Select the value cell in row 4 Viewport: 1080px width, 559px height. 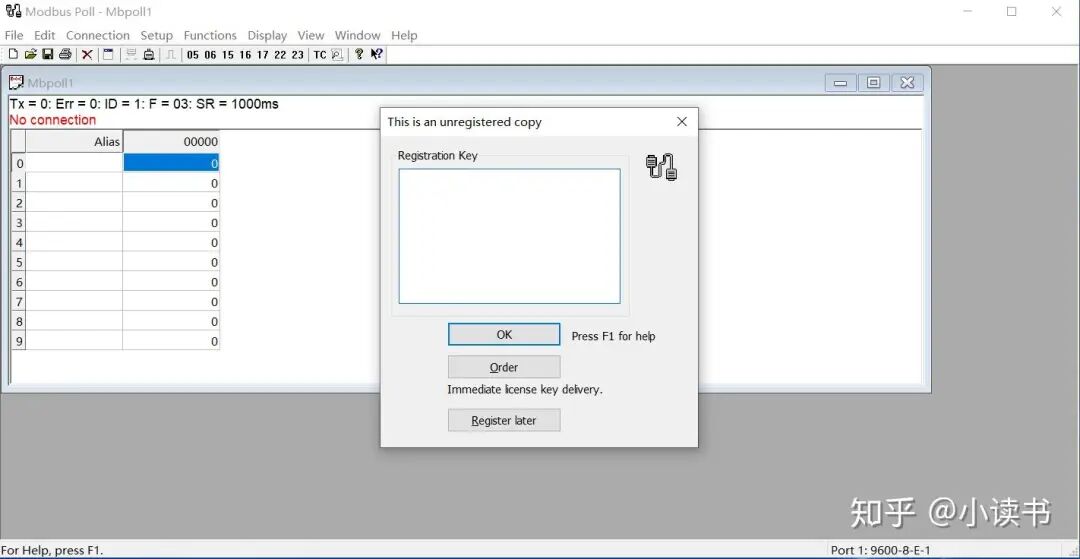[x=171, y=242]
